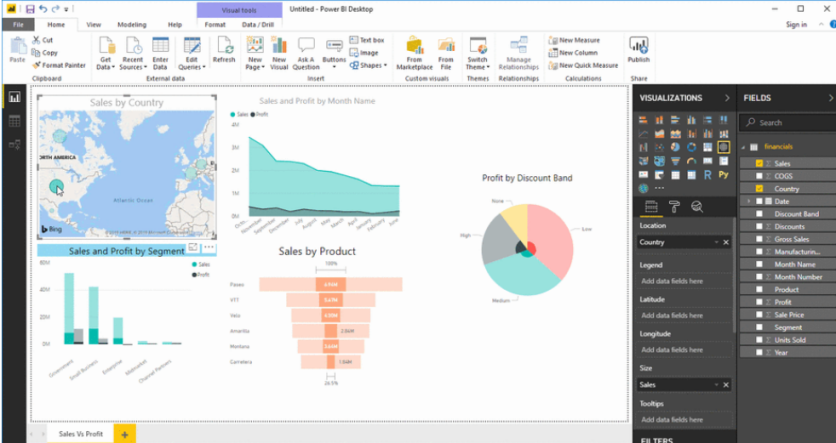The width and height of the screenshot is (836, 443).
Task: Click Refresh in the External data group
Action: pyautogui.click(x=224, y=52)
